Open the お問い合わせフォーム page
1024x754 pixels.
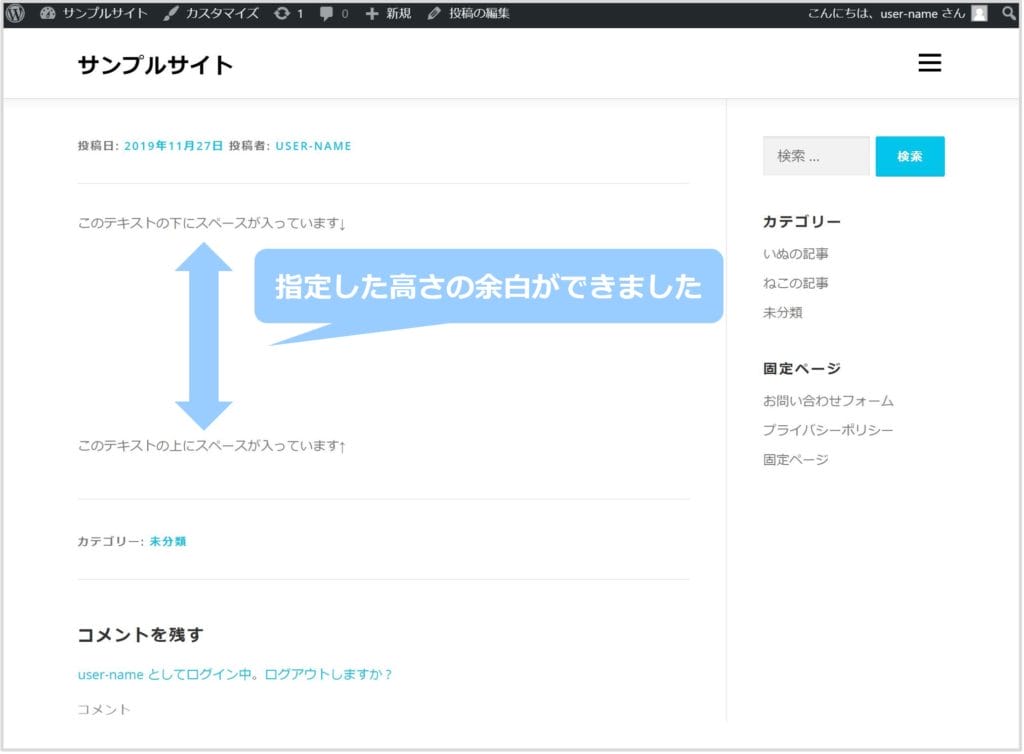pyautogui.click(x=828, y=401)
